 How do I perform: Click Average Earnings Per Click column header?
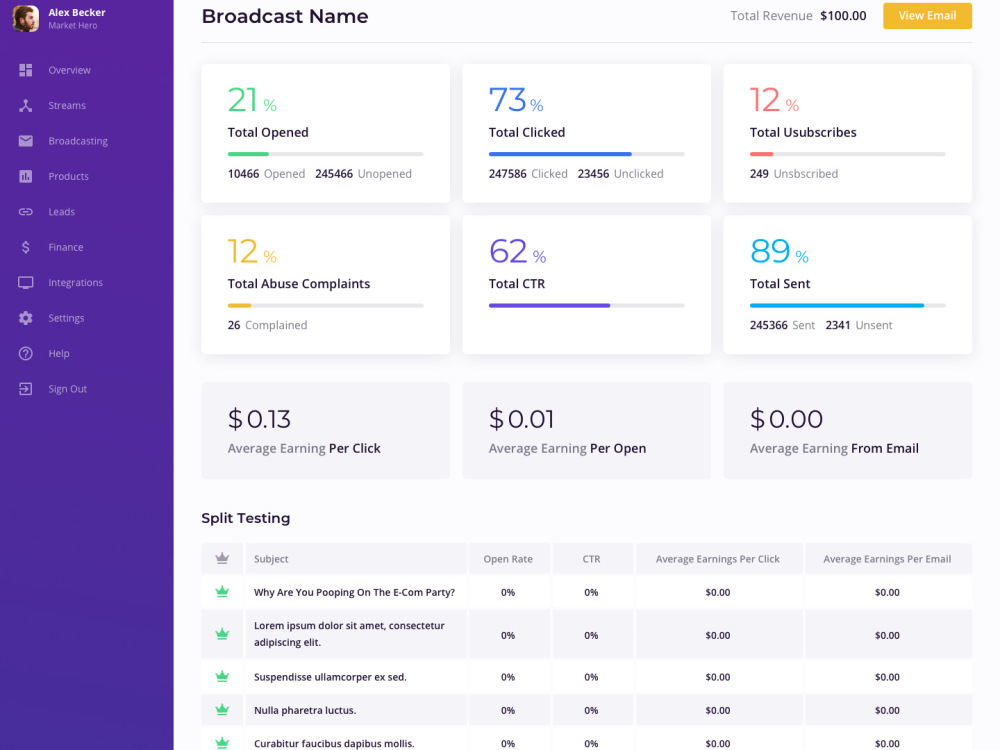click(717, 559)
